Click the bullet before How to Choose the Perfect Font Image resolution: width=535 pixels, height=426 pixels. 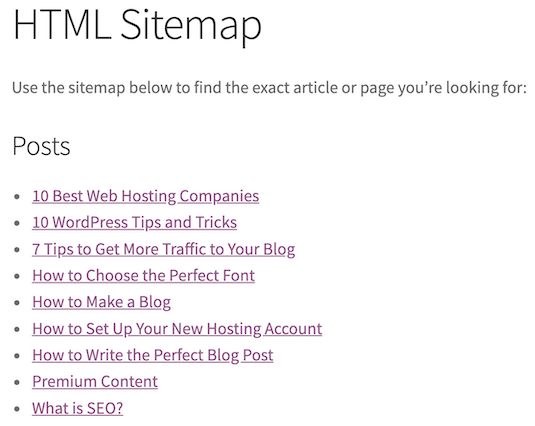tap(17, 276)
